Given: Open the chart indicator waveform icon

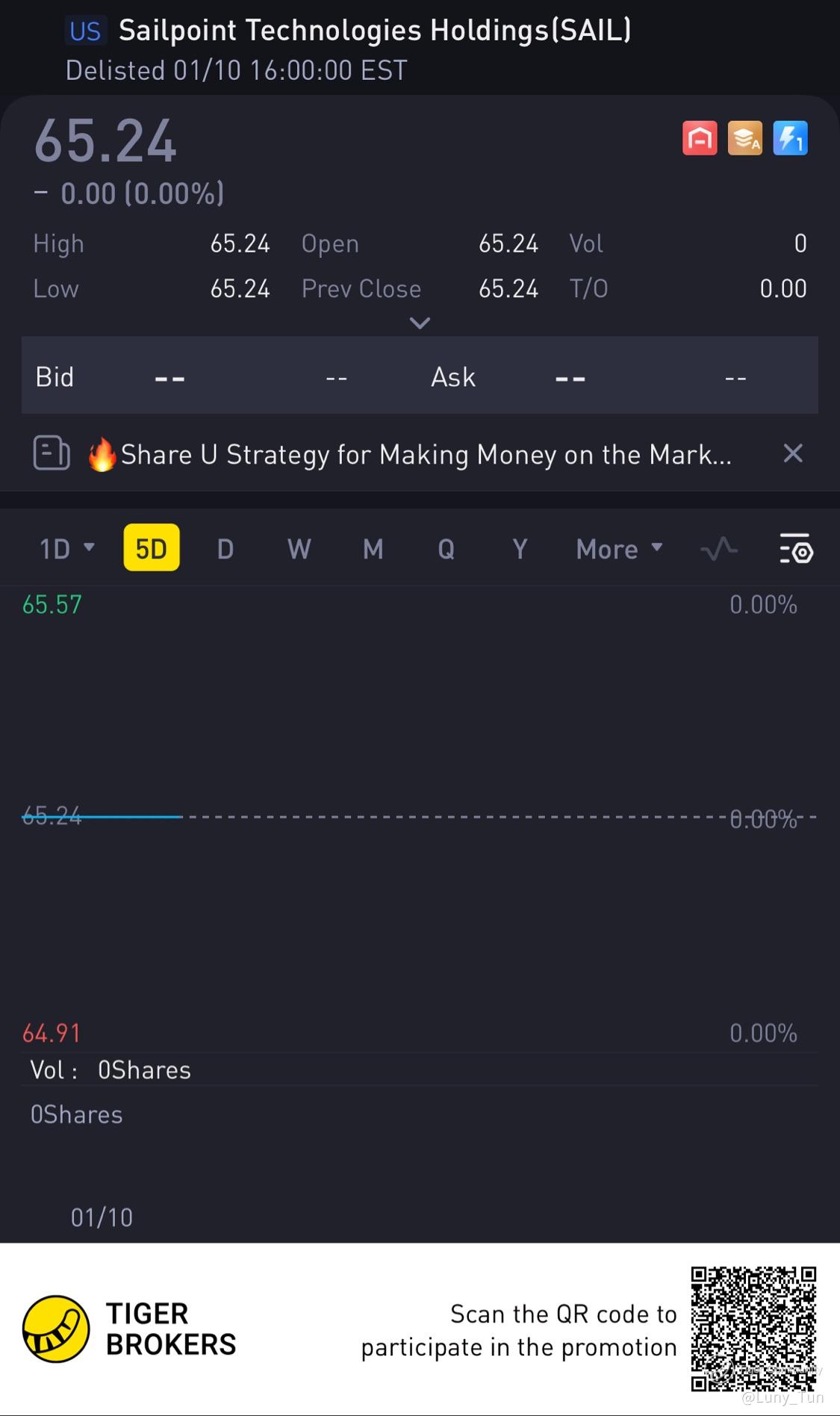Looking at the screenshot, I should point(719,550).
